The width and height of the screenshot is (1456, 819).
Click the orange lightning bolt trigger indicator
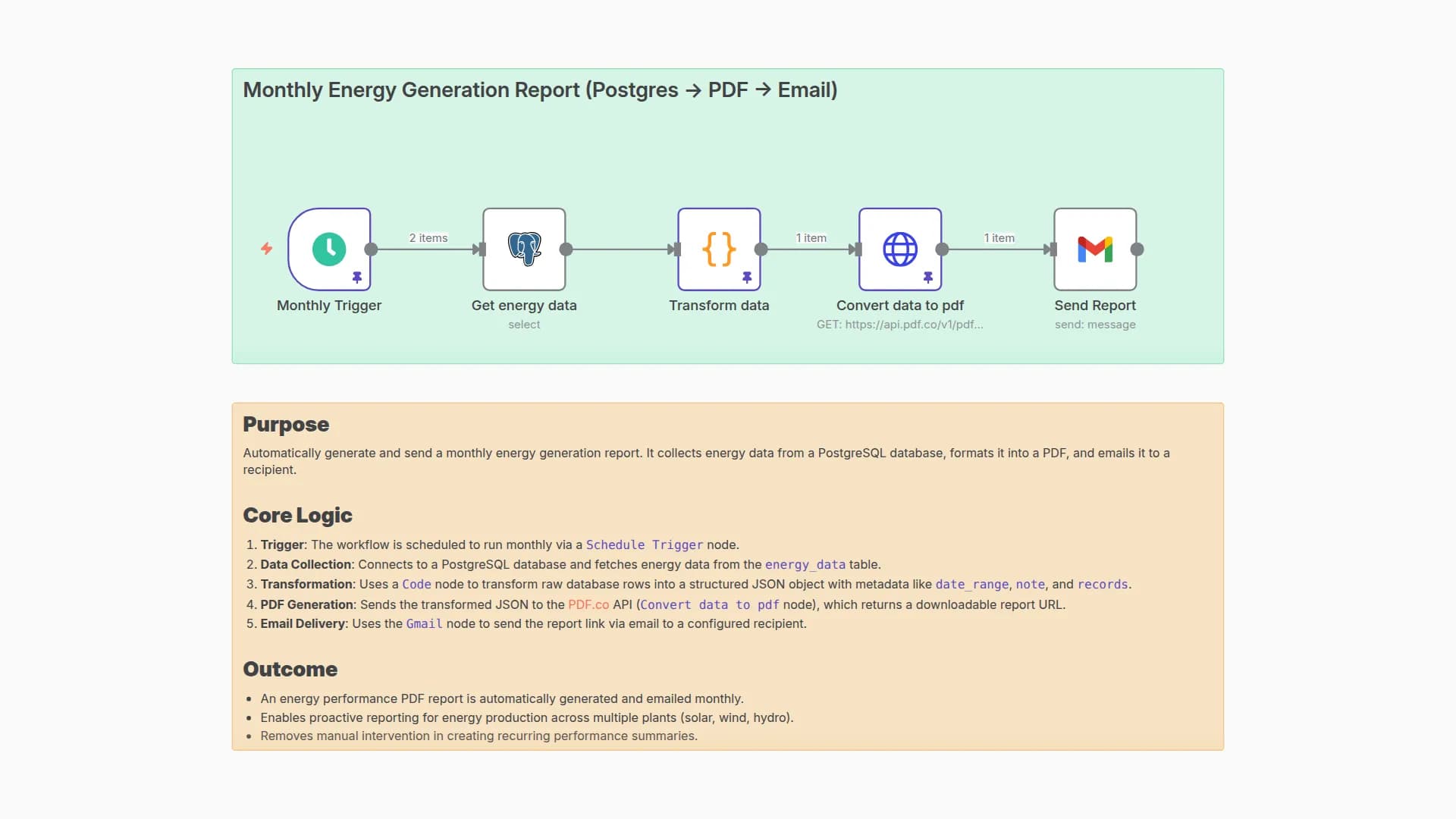pyautogui.click(x=266, y=249)
